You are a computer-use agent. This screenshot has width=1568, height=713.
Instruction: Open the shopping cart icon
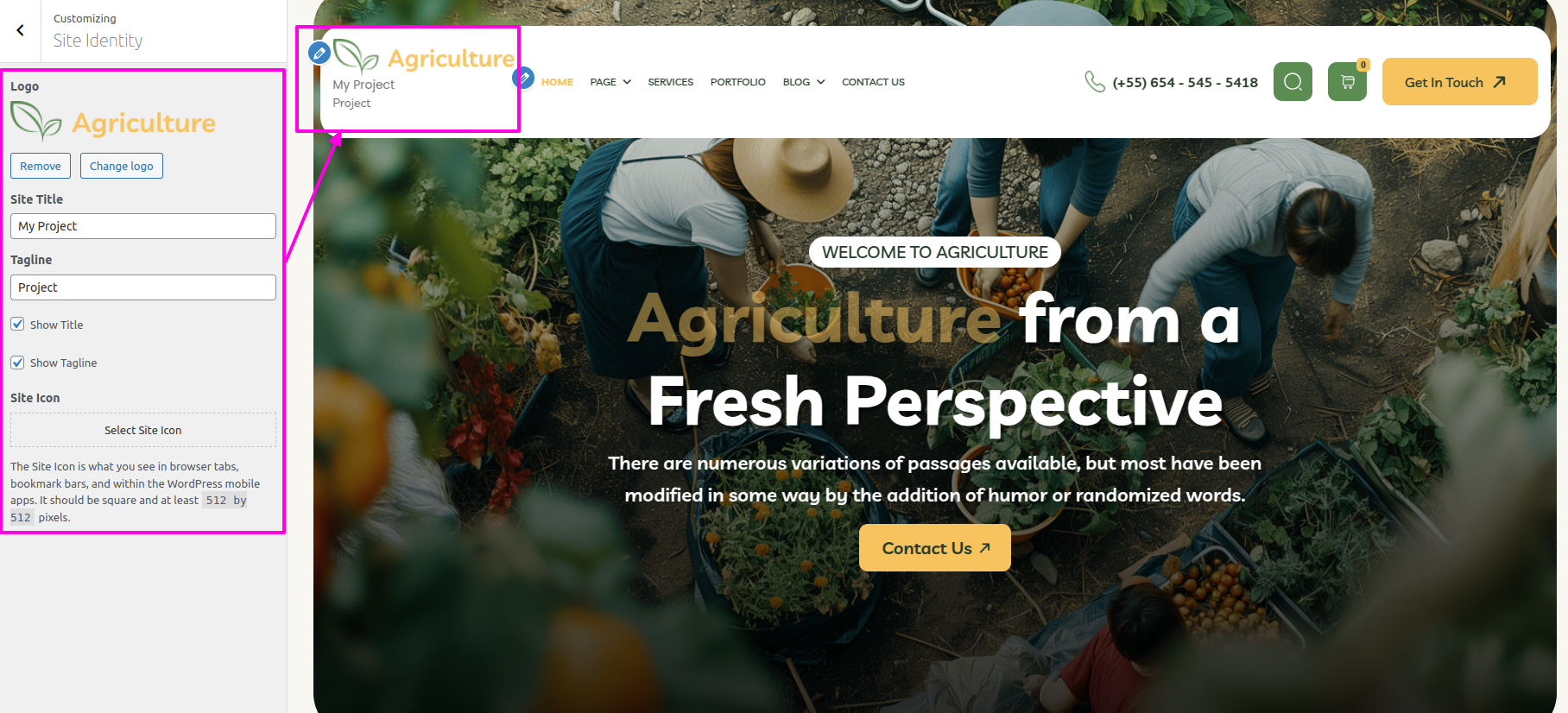coord(1347,82)
